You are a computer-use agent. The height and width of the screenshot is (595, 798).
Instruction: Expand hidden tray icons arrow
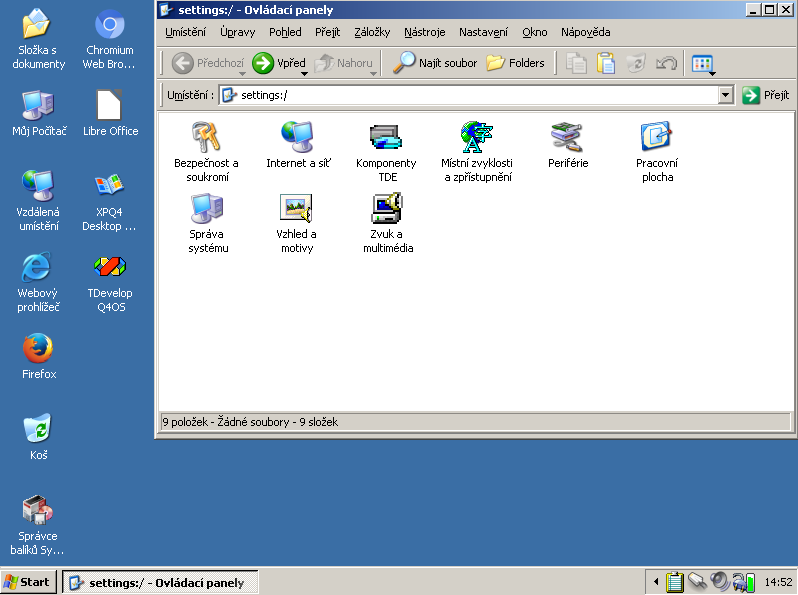click(656, 581)
